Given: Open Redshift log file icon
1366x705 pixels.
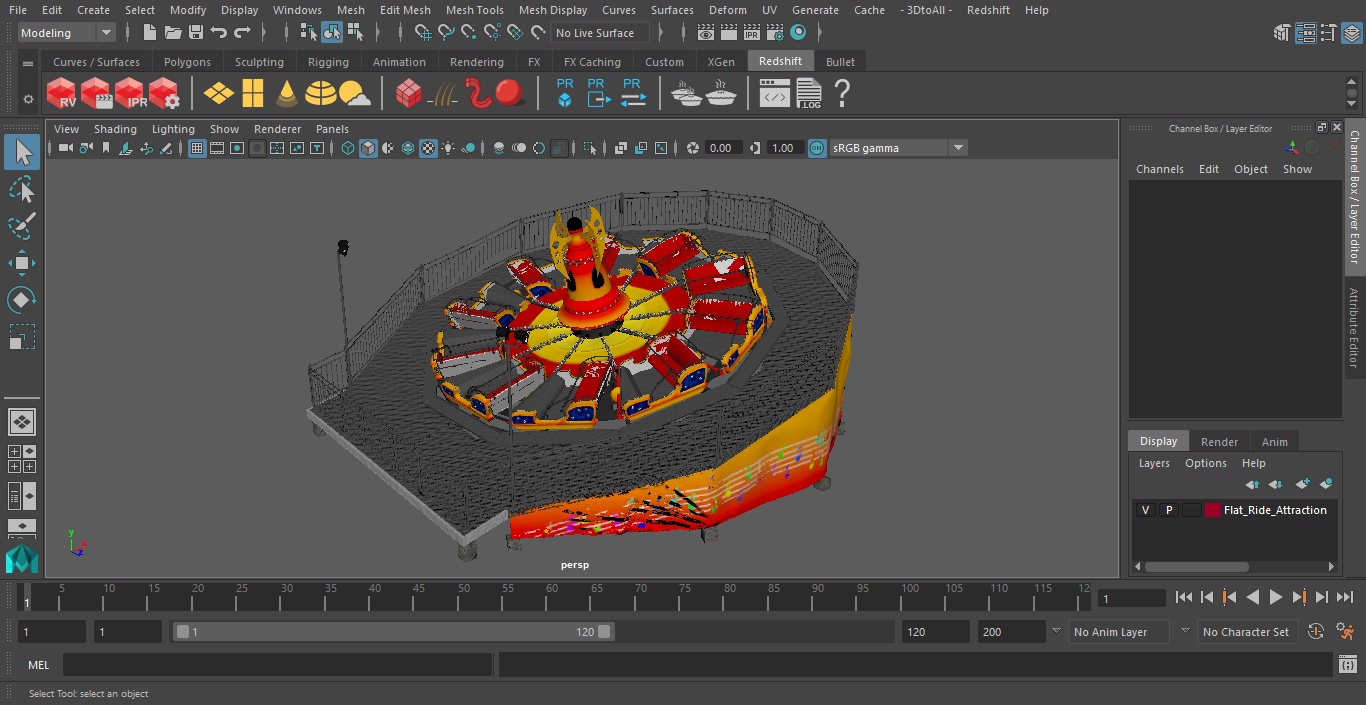Looking at the screenshot, I should 808,93.
